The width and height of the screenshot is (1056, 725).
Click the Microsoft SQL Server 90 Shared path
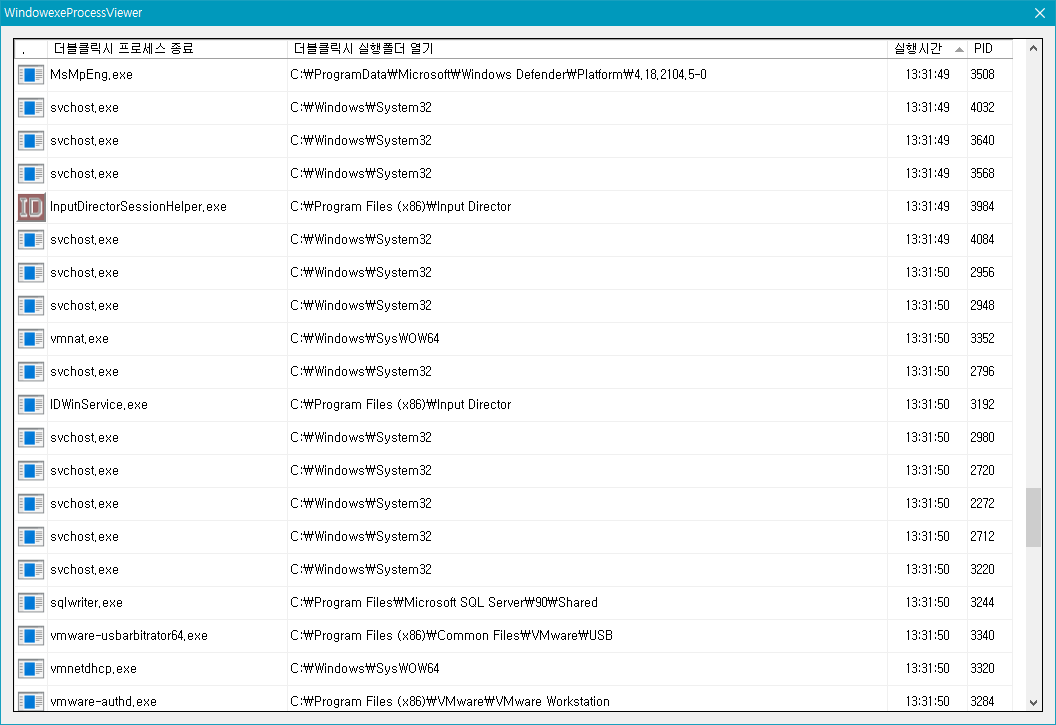(x=444, y=602)
